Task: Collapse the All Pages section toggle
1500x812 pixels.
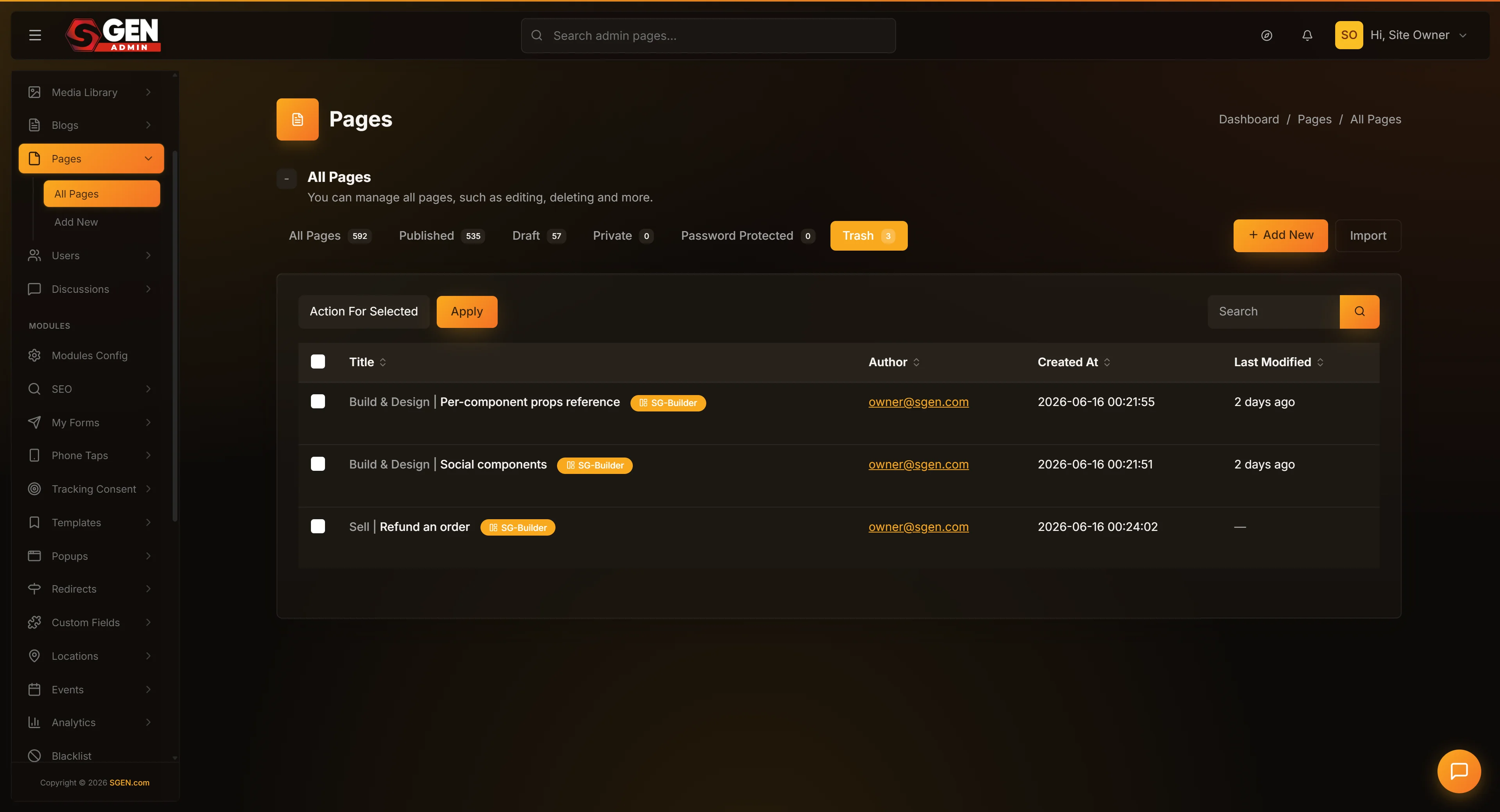Action: point(286,179)
